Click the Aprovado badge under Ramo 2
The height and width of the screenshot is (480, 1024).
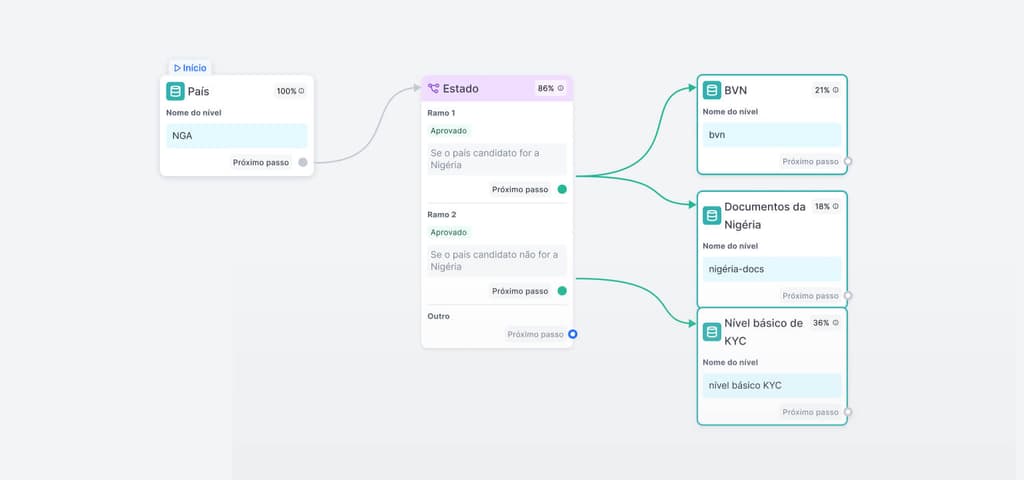pos(449,232)
